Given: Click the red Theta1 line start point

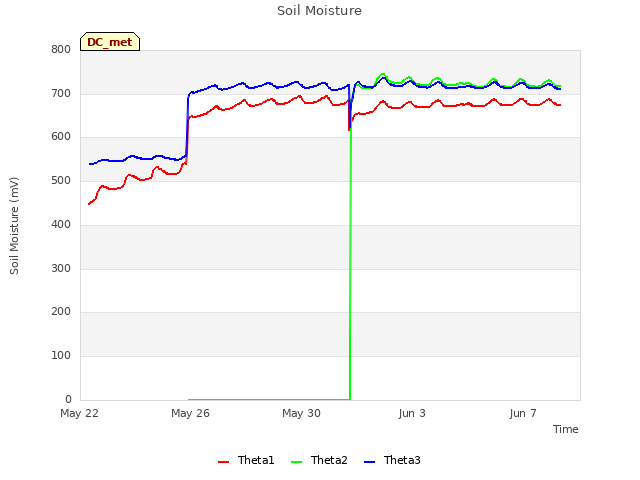Looking at the screenshot, I should coord(89,204).
